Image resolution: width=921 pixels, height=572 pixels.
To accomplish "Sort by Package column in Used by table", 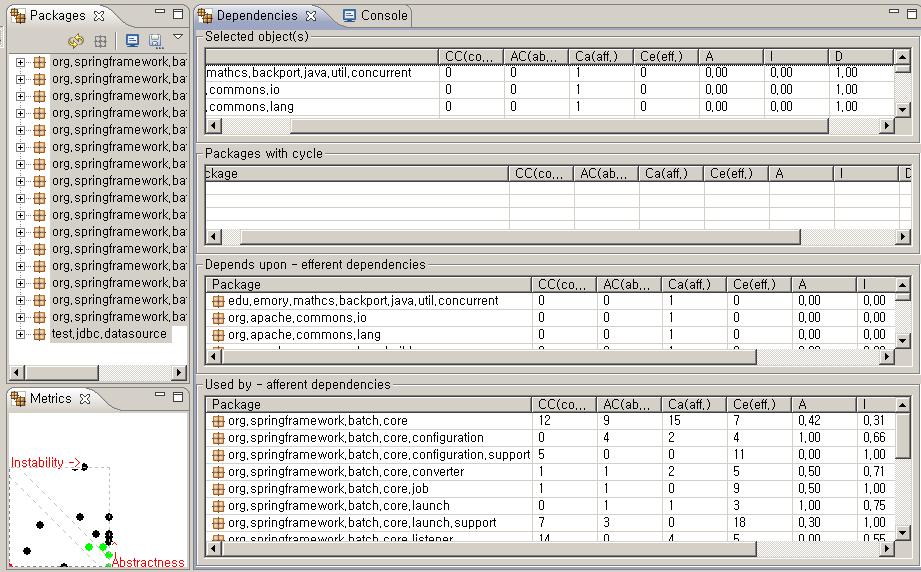I will click(x=368, y=405).
